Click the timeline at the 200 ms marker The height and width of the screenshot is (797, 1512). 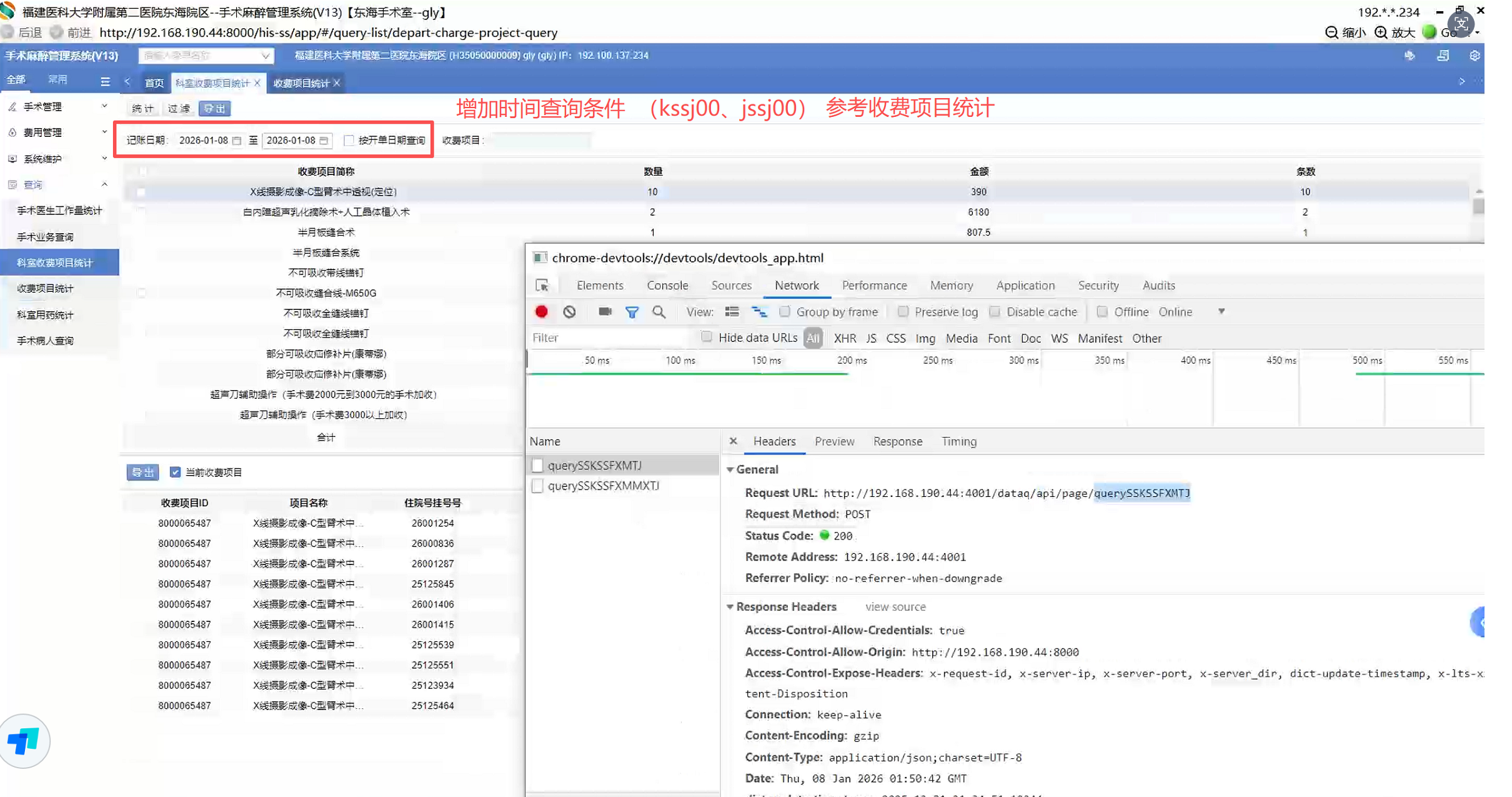(851, 361)
